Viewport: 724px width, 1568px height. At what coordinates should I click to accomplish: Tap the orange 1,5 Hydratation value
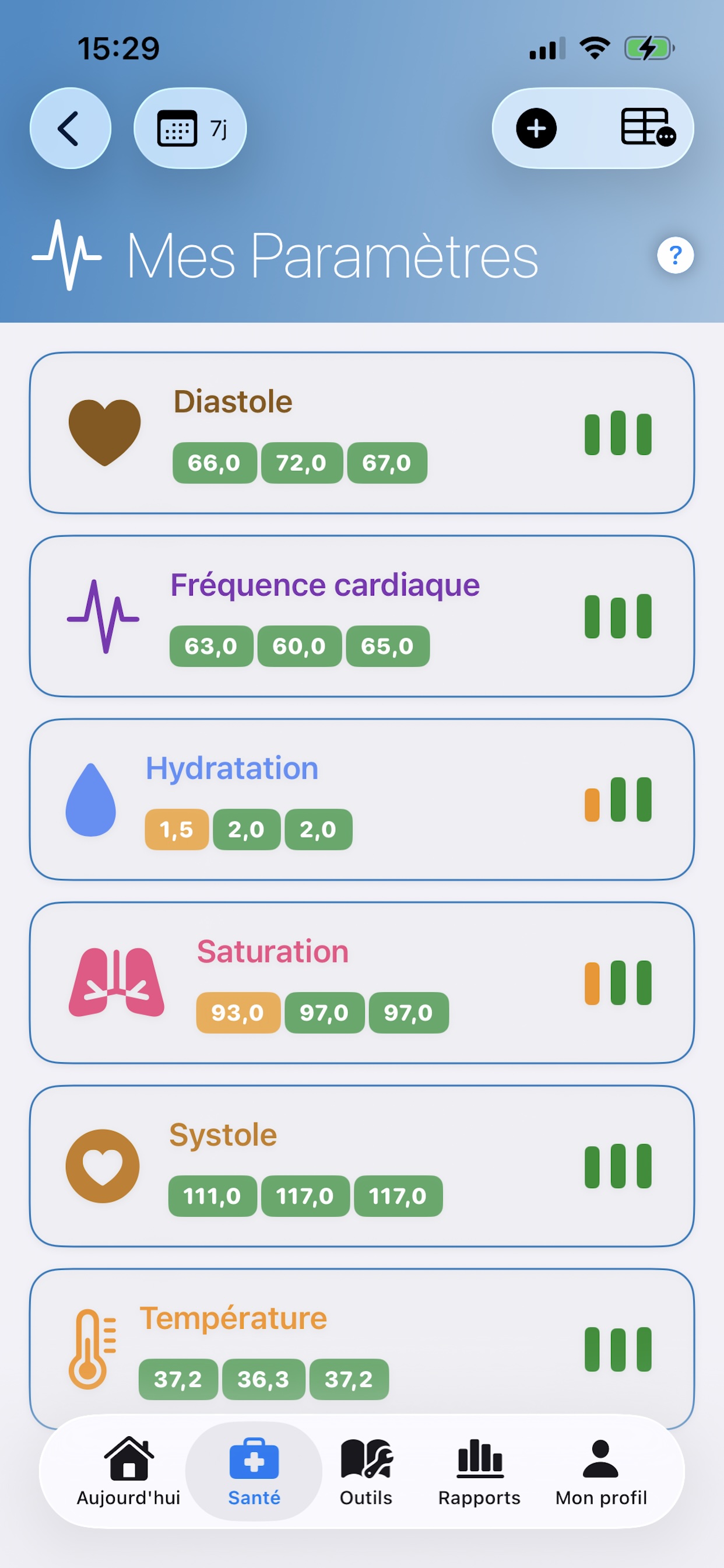click(177, 829)
